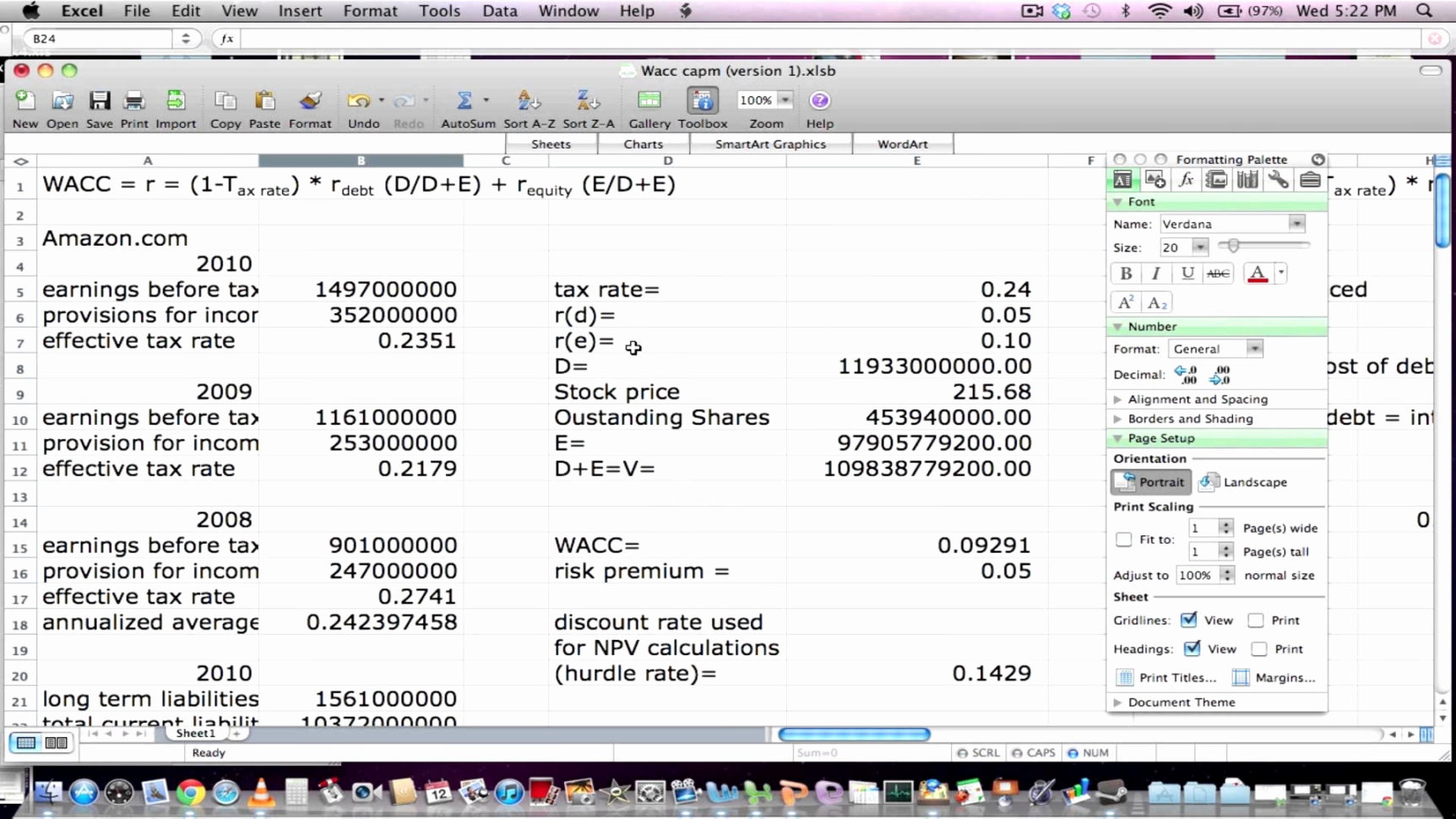This screenshot has width=1456, height=819.
Task: Collapse the Page Setup section
Action: pos(1117,438)
